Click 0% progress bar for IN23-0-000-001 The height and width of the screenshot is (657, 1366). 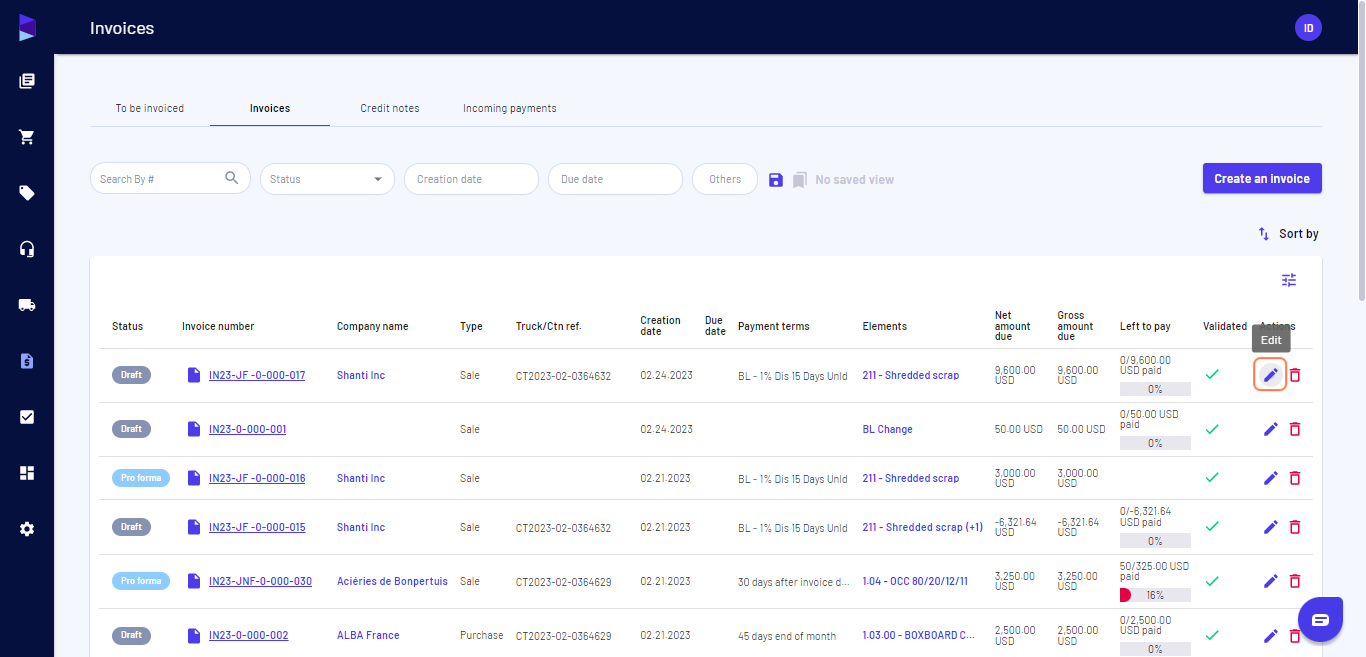(1155, 443)
